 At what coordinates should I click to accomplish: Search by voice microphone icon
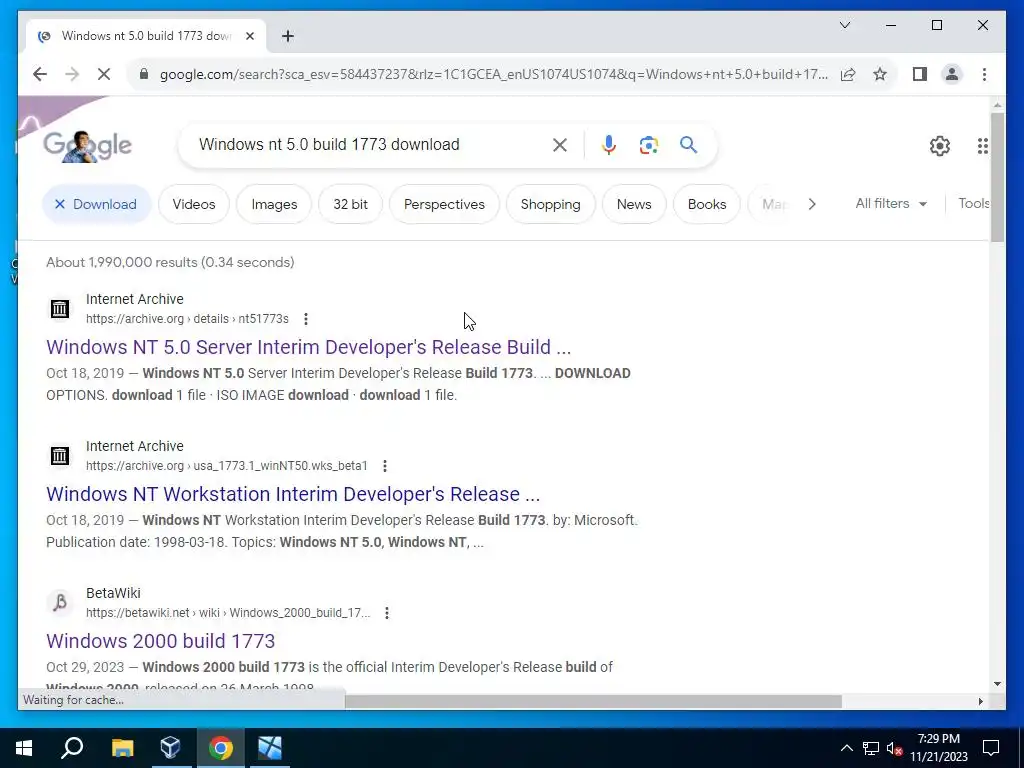(x=609, y=145)
